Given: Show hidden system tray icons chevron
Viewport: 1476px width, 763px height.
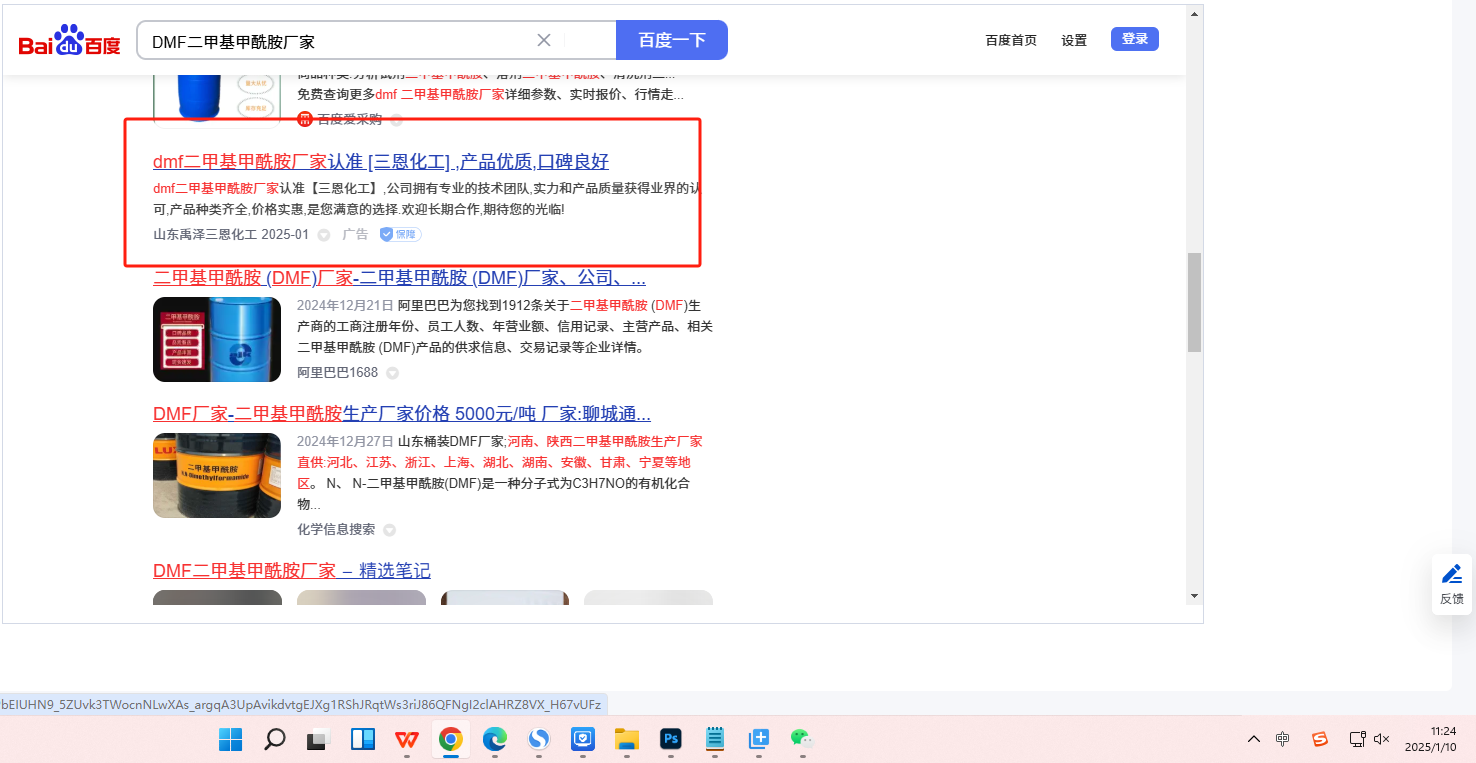Looking at the screenshot, I should pyautogui.click(x=1253, y=739).
